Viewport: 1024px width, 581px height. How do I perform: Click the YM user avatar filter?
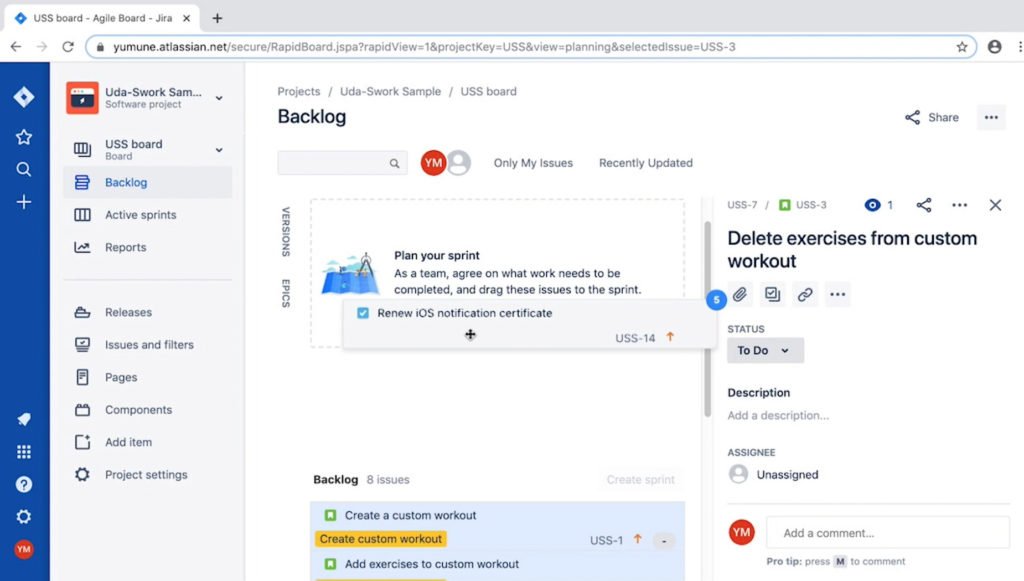(433, 163)
